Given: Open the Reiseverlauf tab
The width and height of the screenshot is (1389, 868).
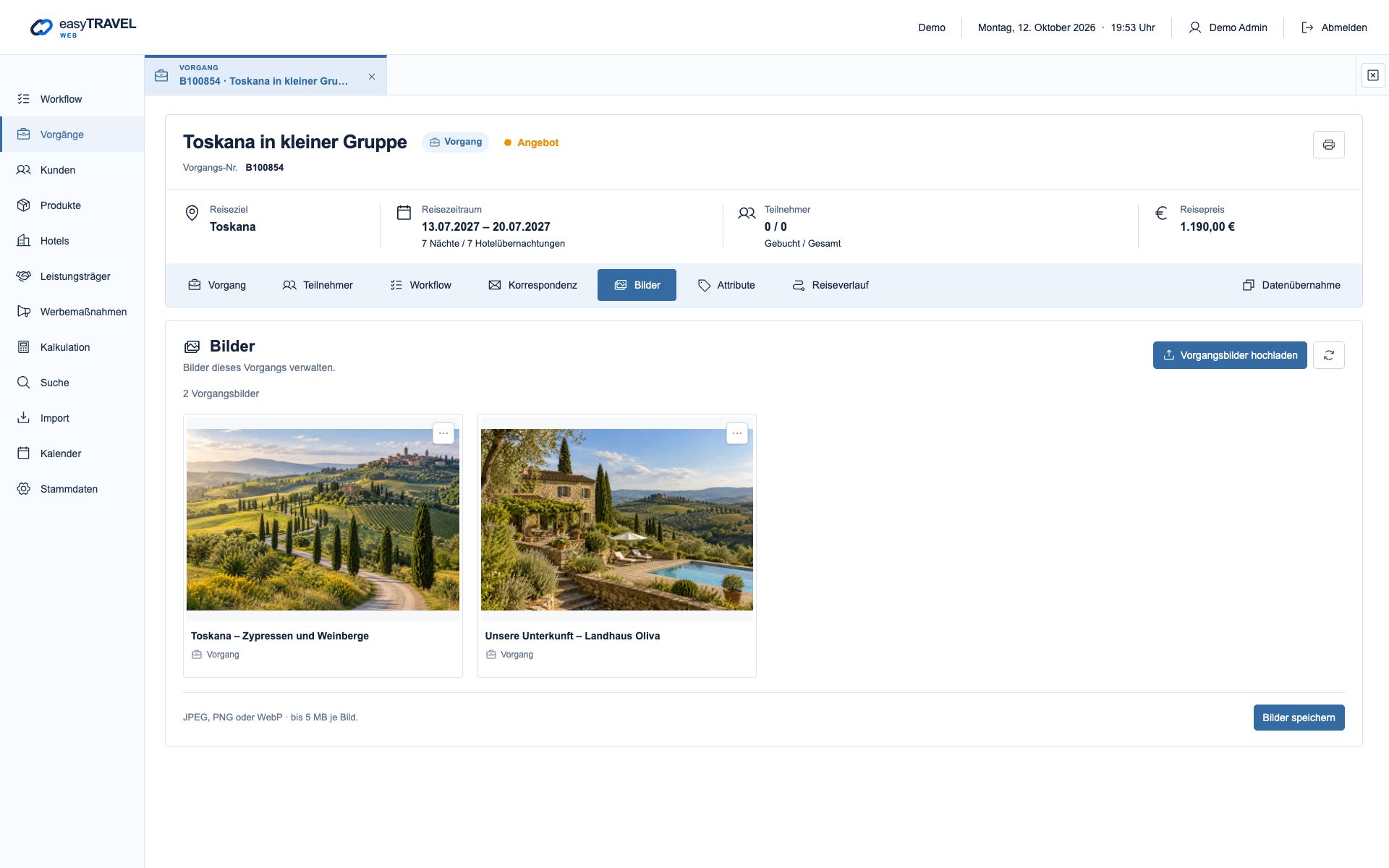Looking at the screenshot, I should (831, 285).
